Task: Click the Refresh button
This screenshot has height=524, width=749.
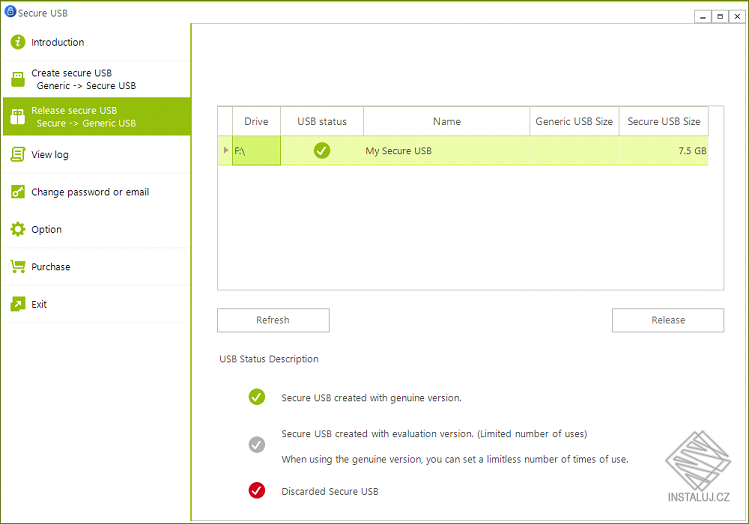Action: (x=273, y=320)
